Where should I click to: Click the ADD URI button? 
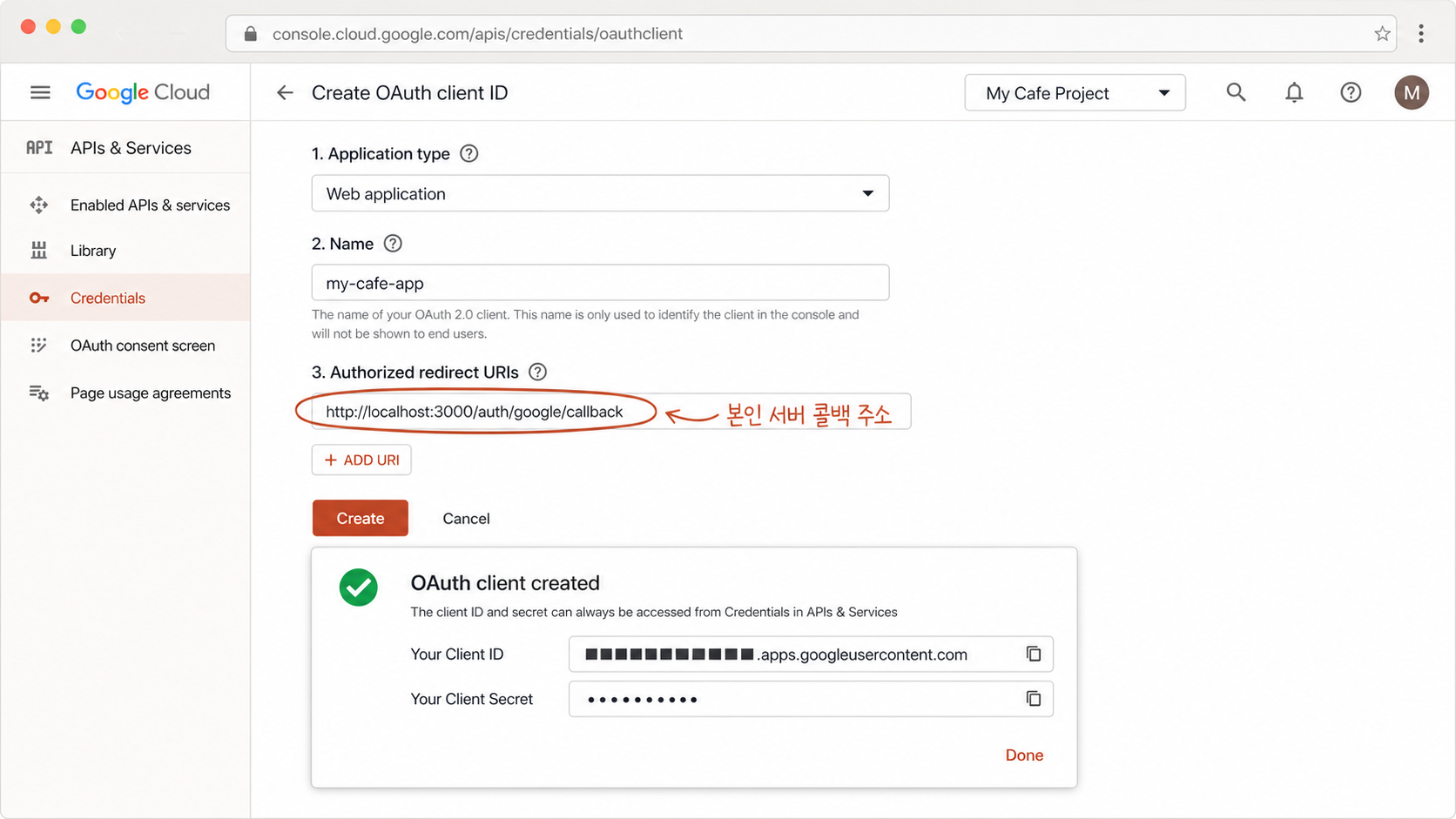point(361,460)
